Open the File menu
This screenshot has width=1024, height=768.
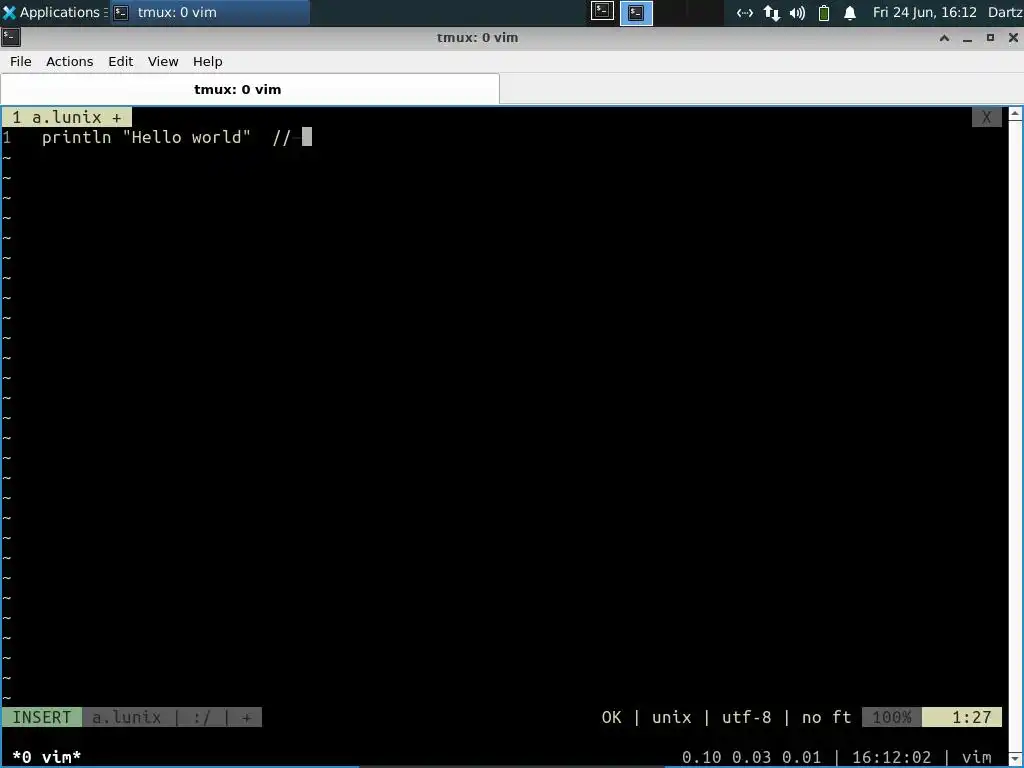[x=20, y=61]
